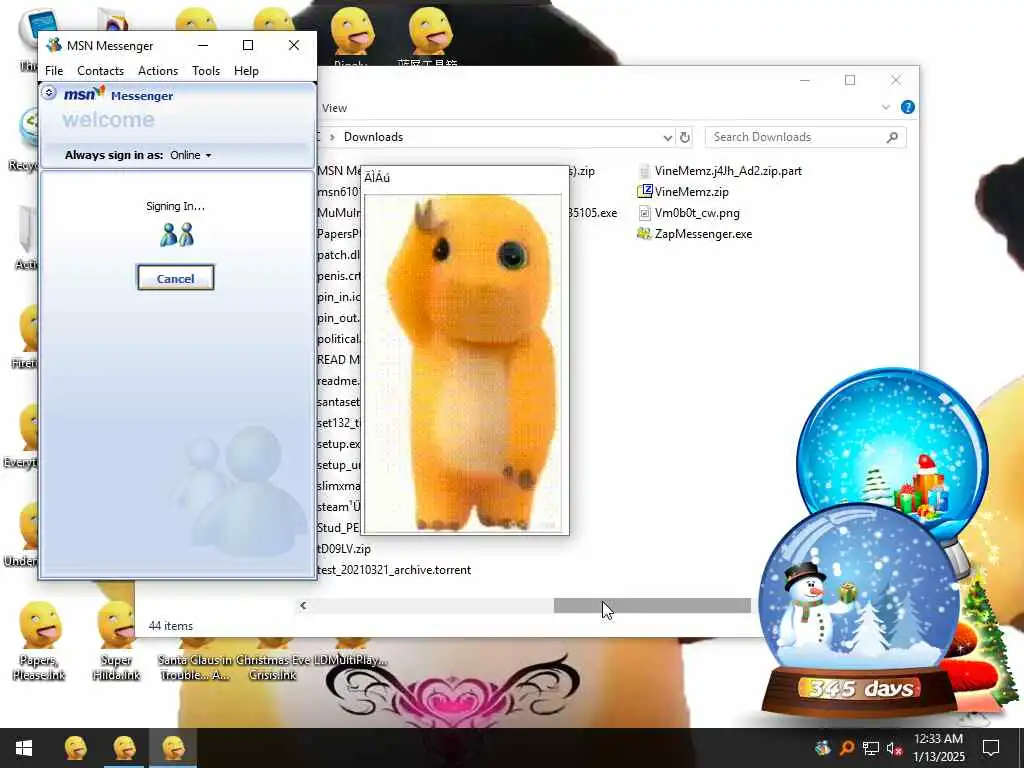Collapse the MSN Messenger header with round arrow icon

[49, 93]
